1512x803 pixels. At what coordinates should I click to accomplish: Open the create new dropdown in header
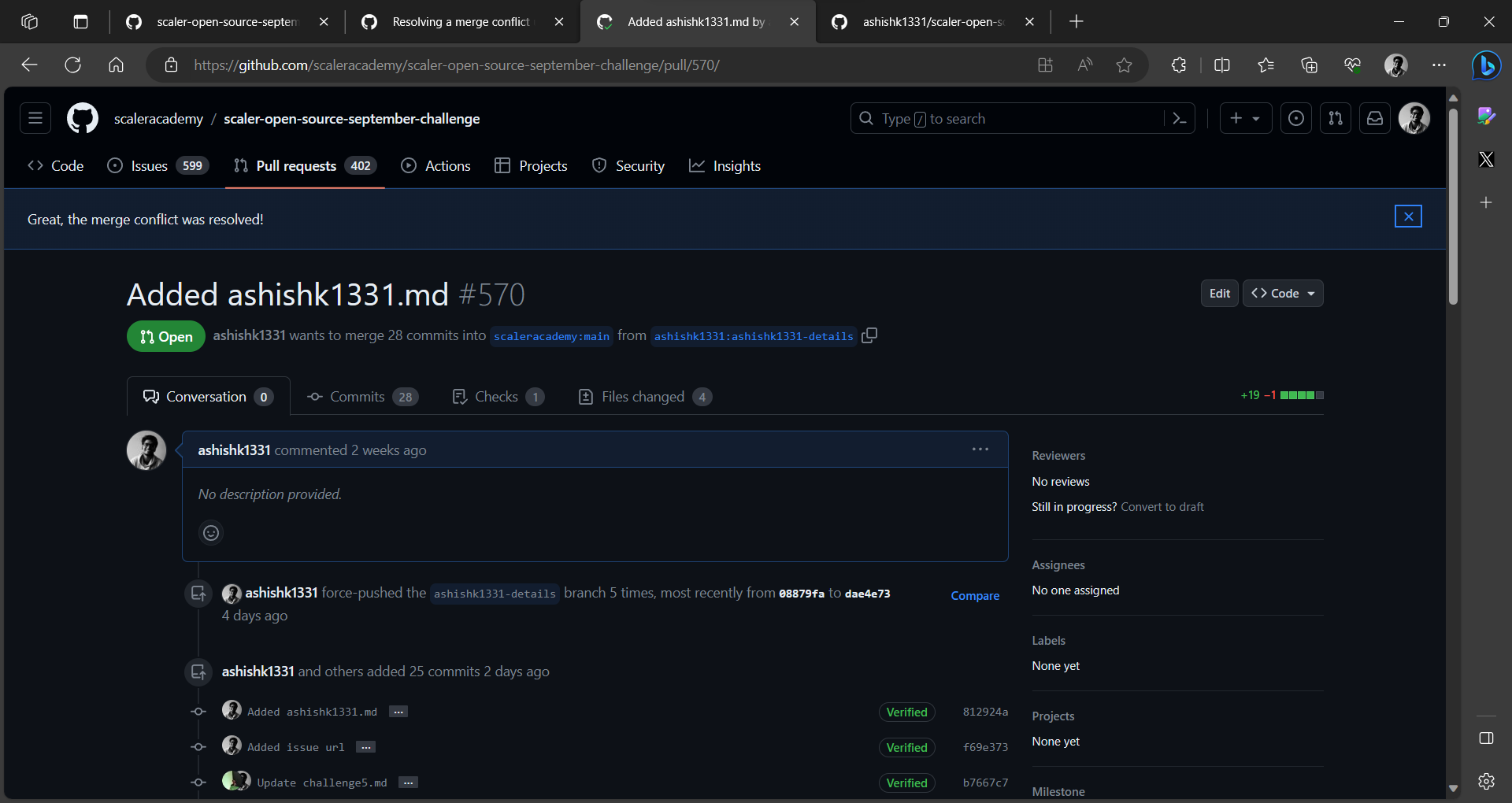tap(1245, 118)
